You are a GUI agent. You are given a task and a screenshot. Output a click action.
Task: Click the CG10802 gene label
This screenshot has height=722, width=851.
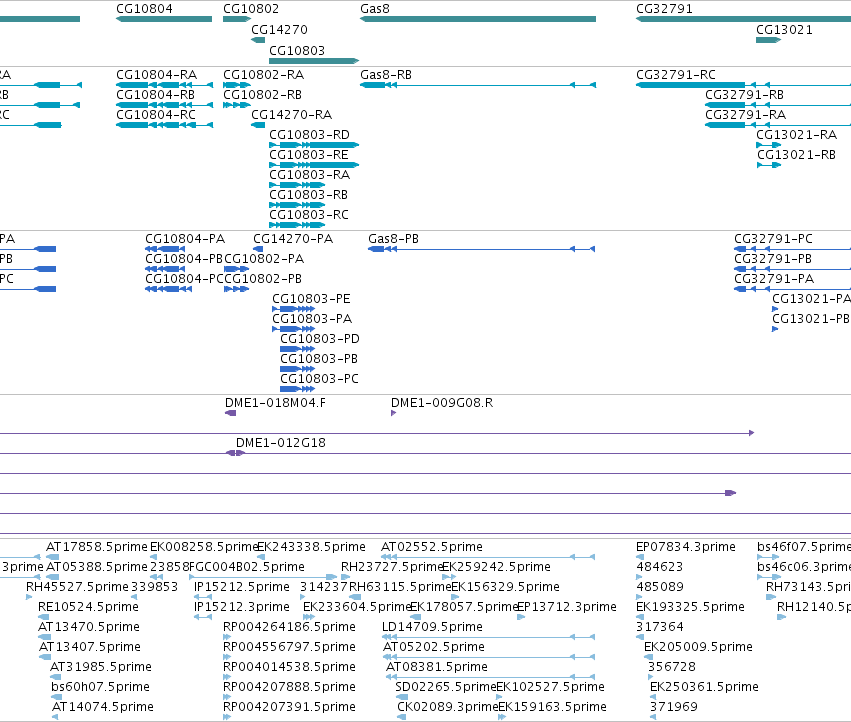point(251,9)
